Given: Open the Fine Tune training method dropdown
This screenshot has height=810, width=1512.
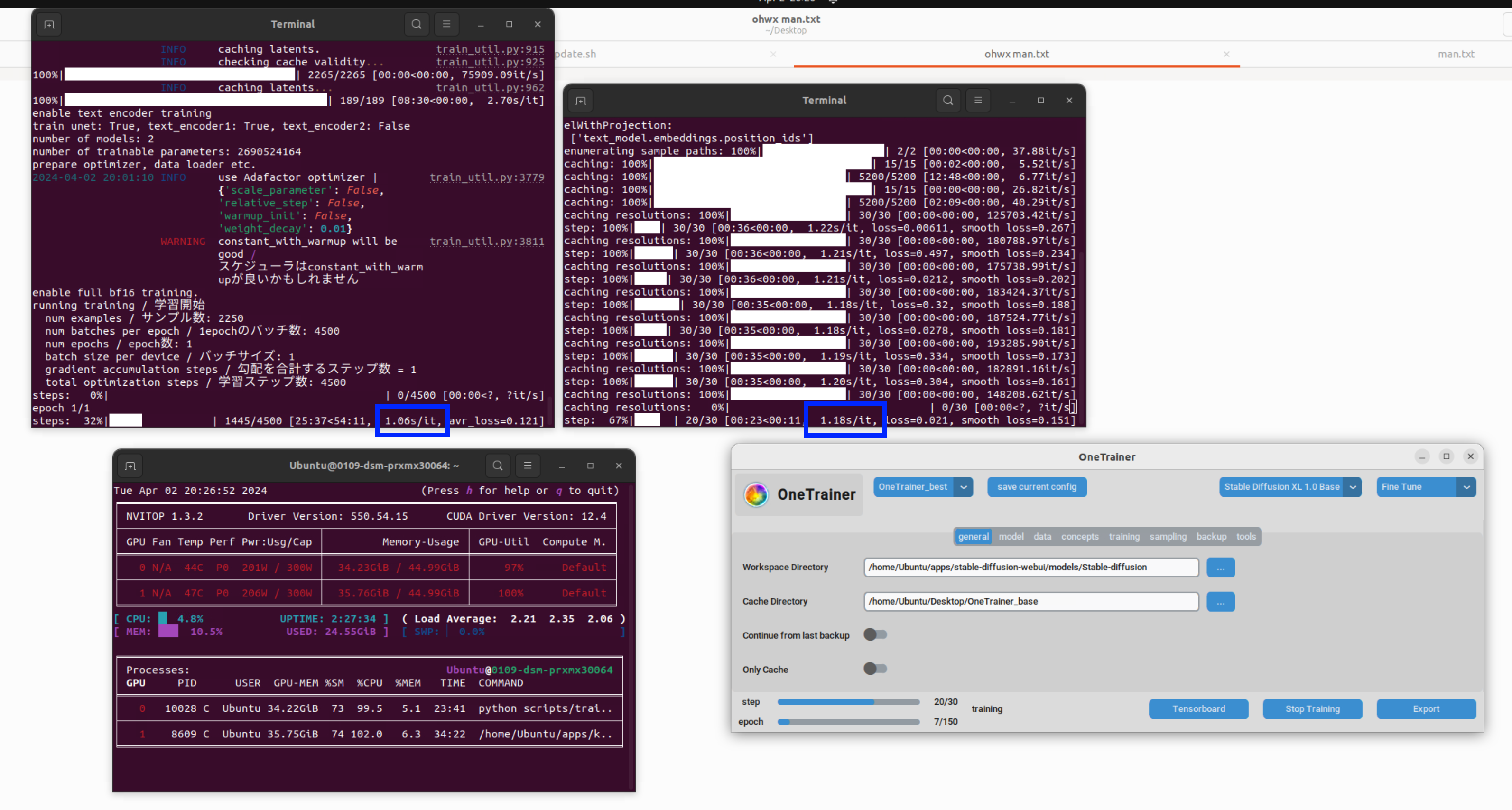Looking at the screenshot, I should [1466, 487].
